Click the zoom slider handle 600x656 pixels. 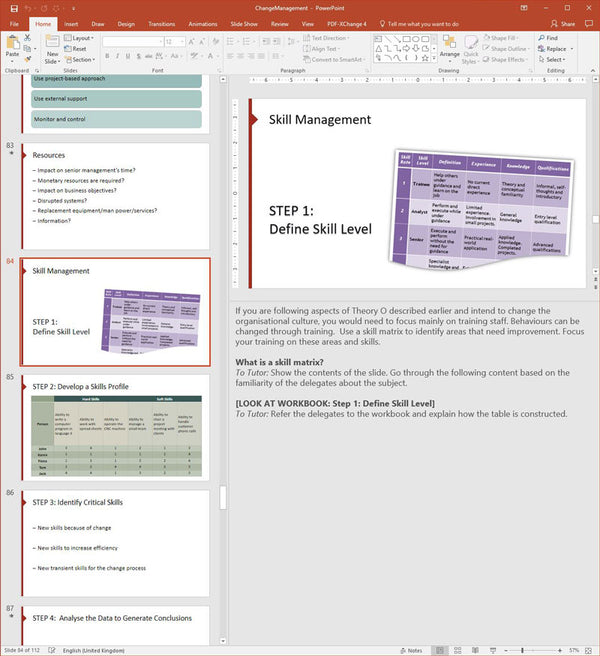pyautogui.click(x=522, y=651)
